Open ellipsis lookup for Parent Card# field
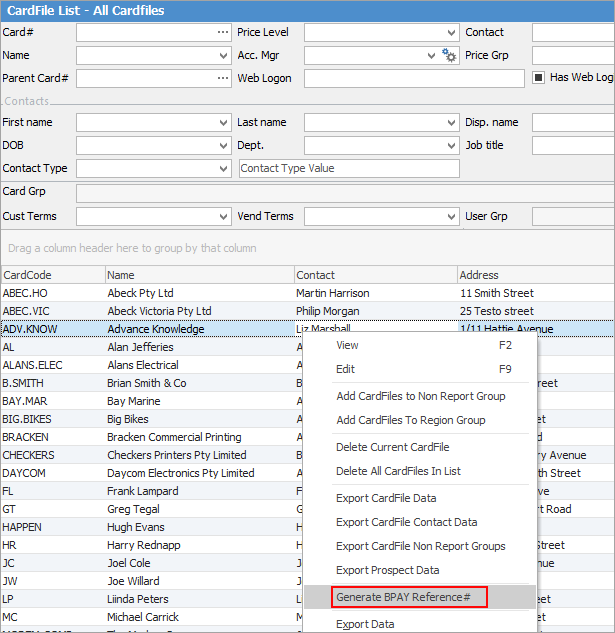This screenshot has width=615, height=633. click(x=223, y=78)
